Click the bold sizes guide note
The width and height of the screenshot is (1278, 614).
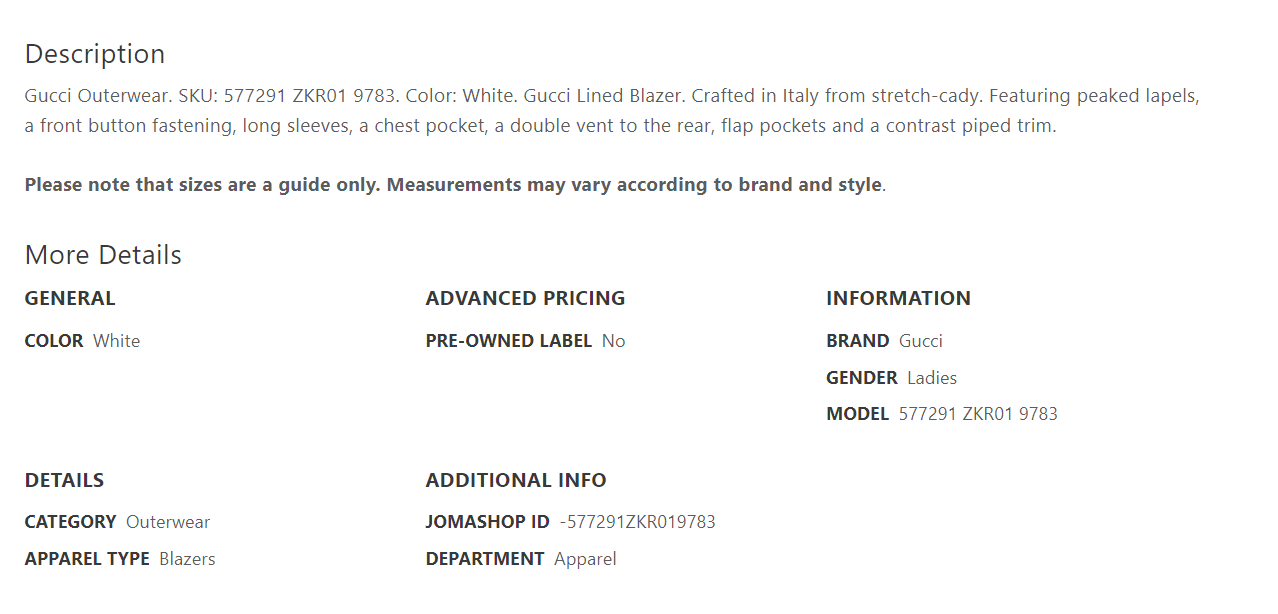pos(453,185)
